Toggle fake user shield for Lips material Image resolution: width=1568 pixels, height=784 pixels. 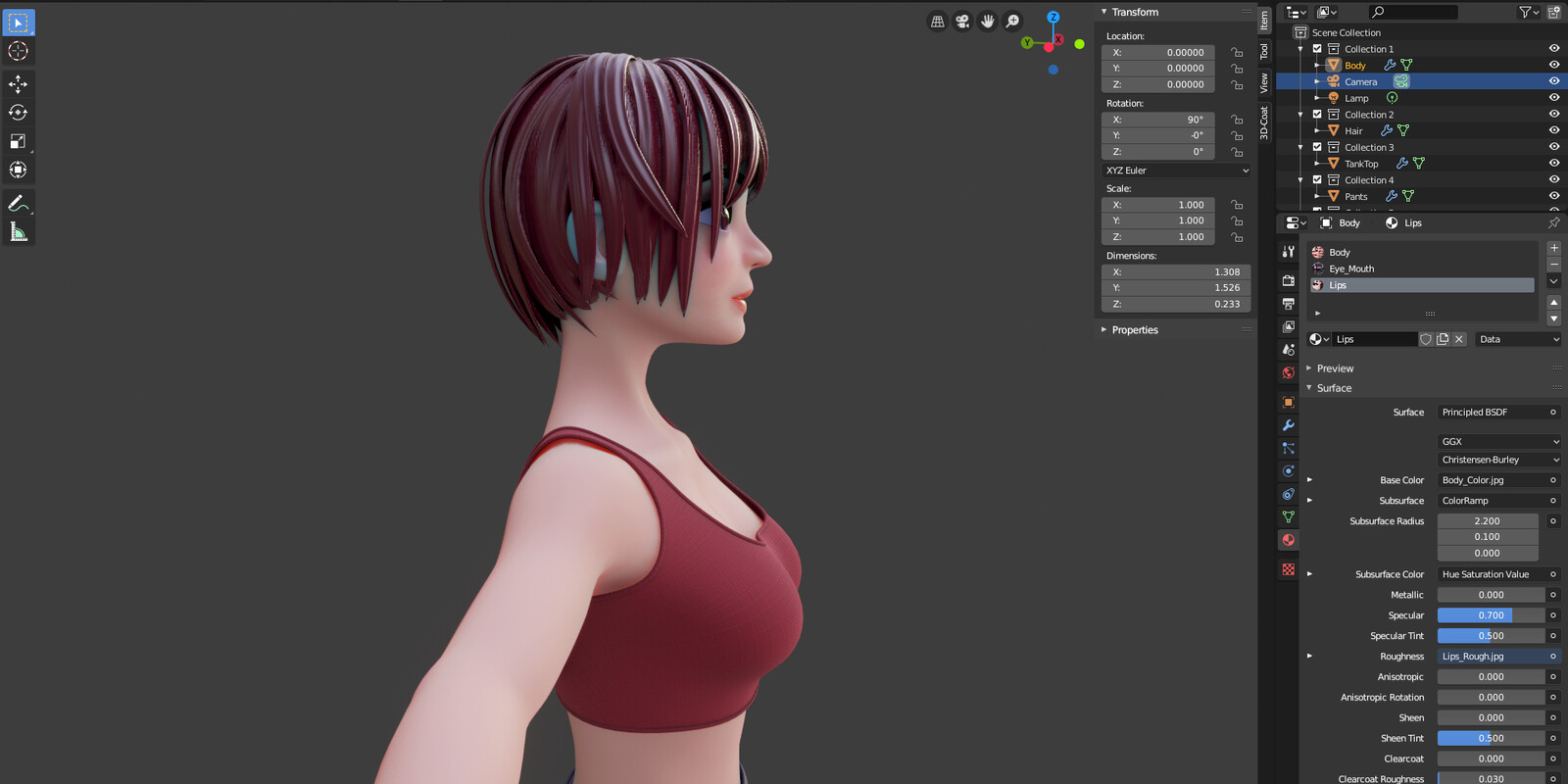coord(1426,339)
